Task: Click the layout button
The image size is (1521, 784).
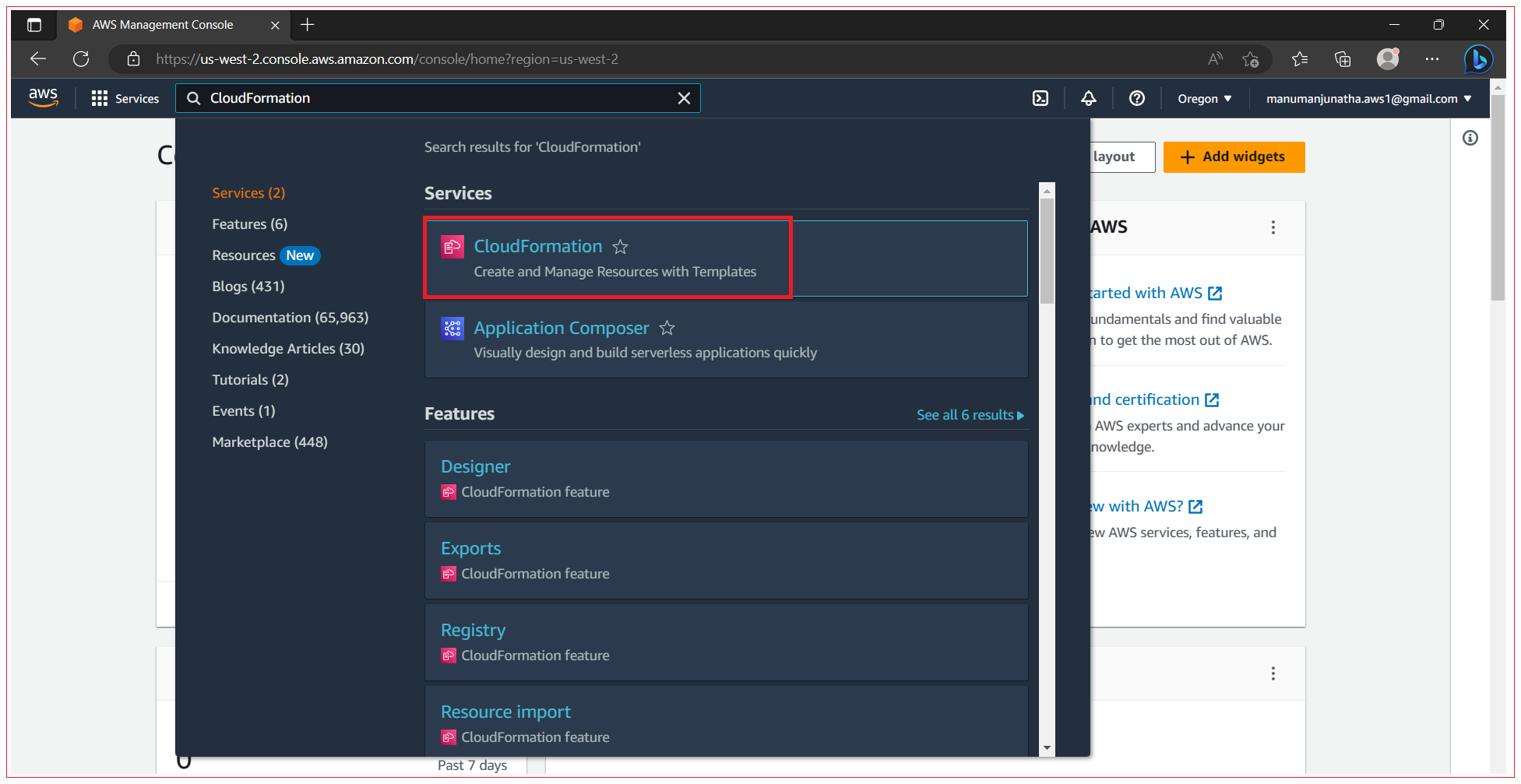Action: tap(1121, 156)
